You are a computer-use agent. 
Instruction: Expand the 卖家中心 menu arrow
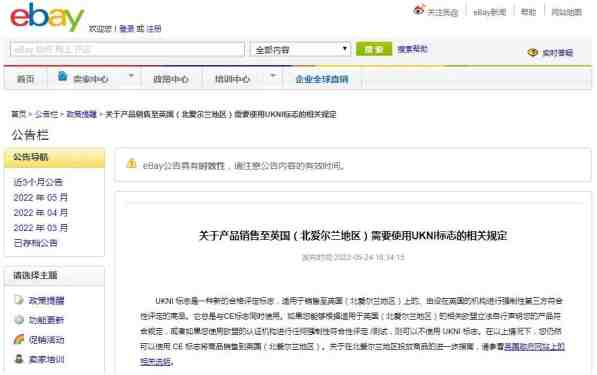pyautogui.click(x=131, y=76)
